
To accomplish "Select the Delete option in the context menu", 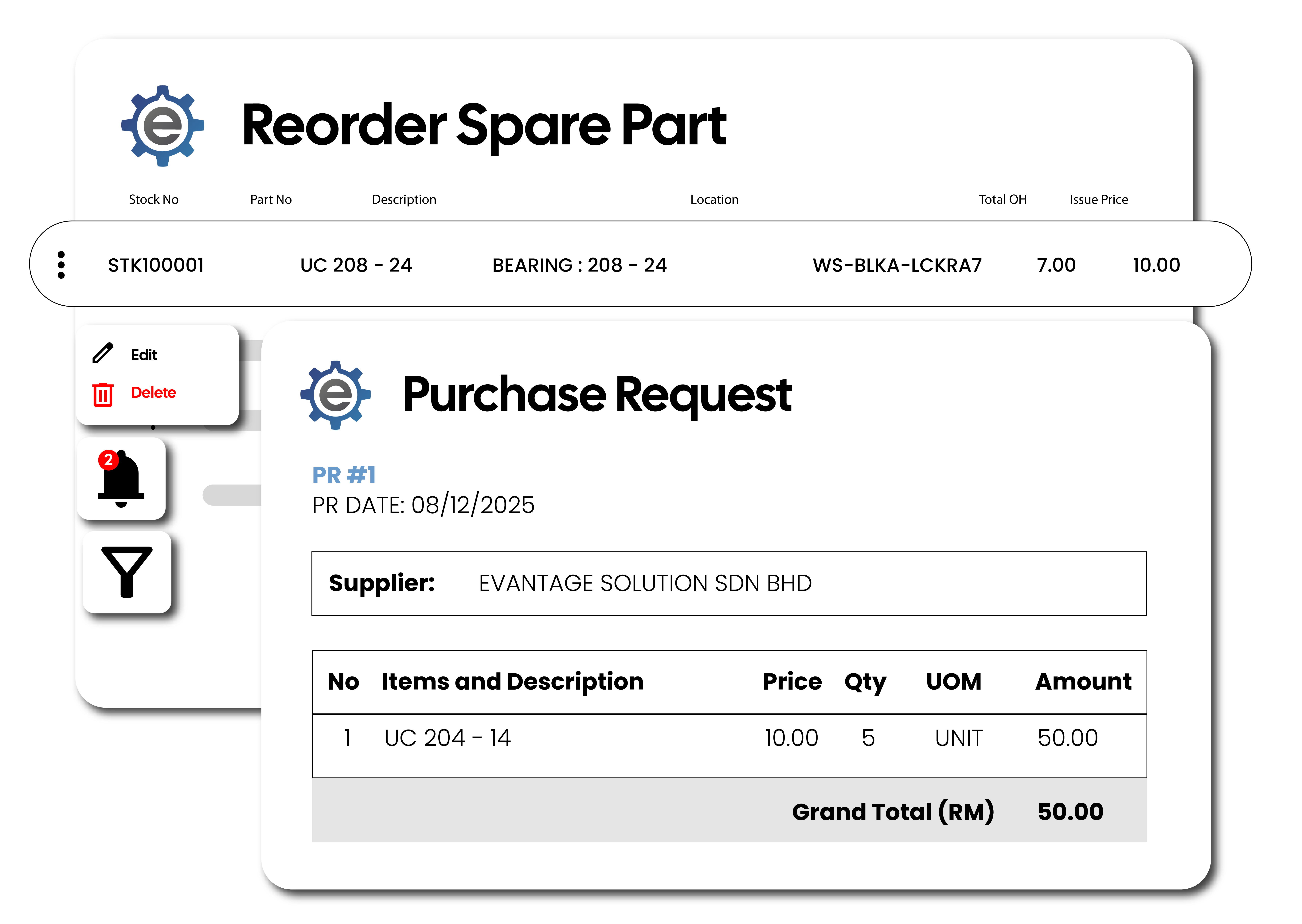I will click(x=154, y=393).
